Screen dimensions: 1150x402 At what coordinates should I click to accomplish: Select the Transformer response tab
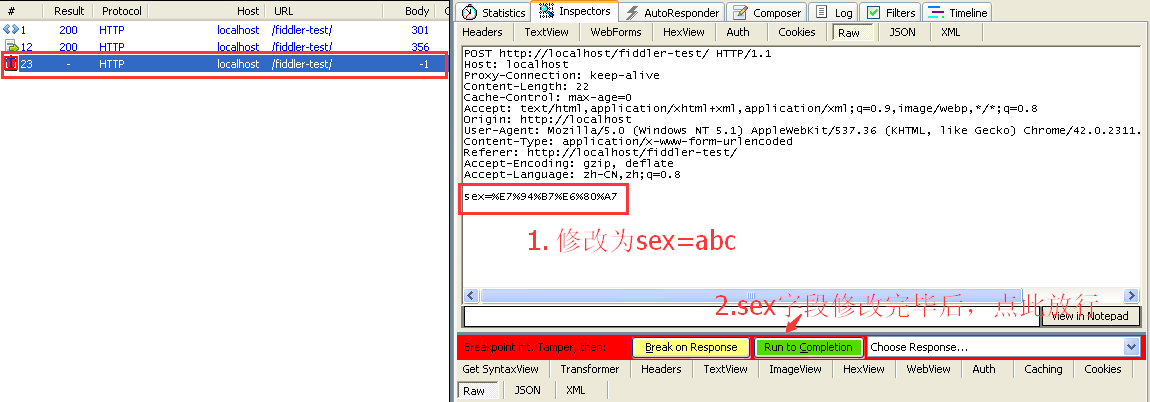[x=590, y=369]
